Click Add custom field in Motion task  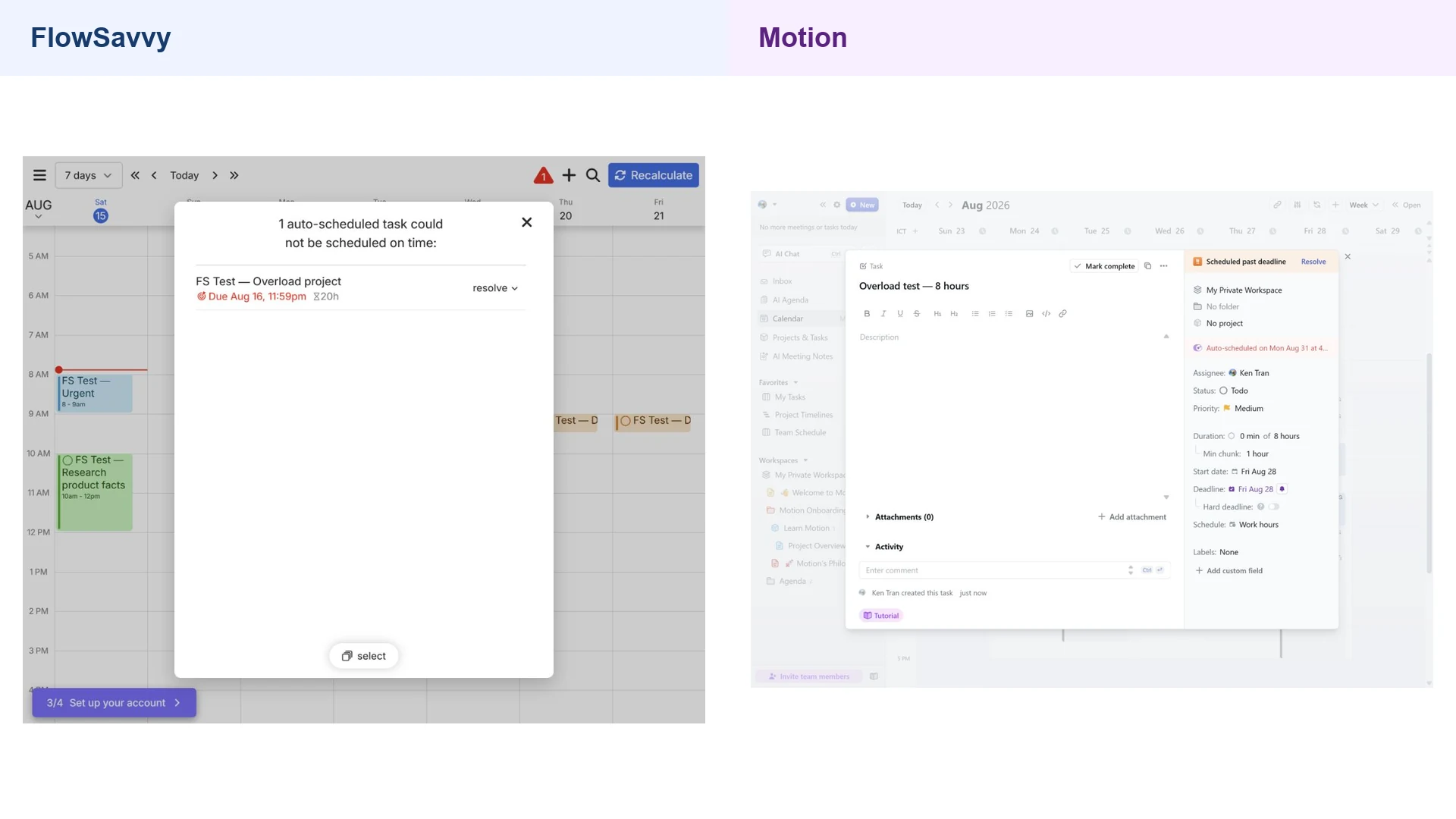[x=1229, y=571]
